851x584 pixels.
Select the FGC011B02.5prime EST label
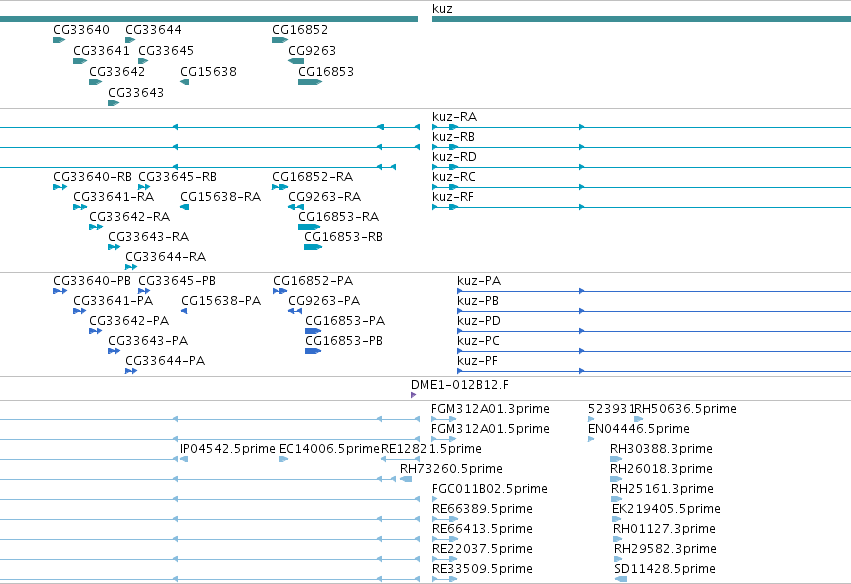490,489
